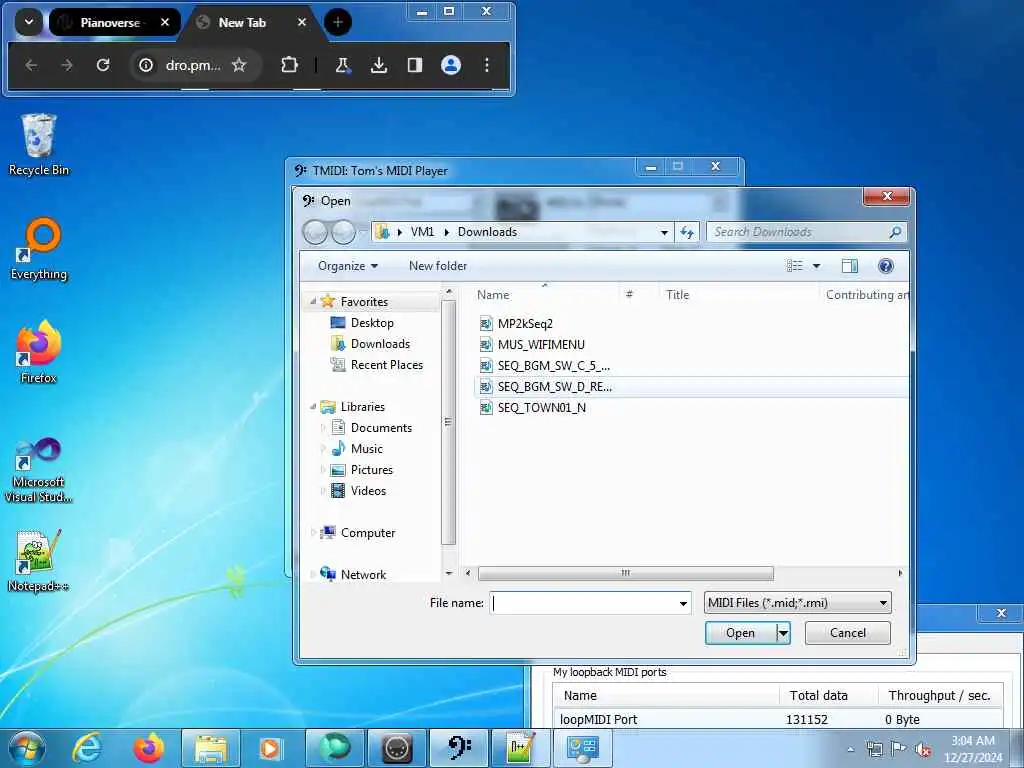Select the SEQ_TOWN01_N file
This screenshot has height=768, width=1024.
click(541, 408)
